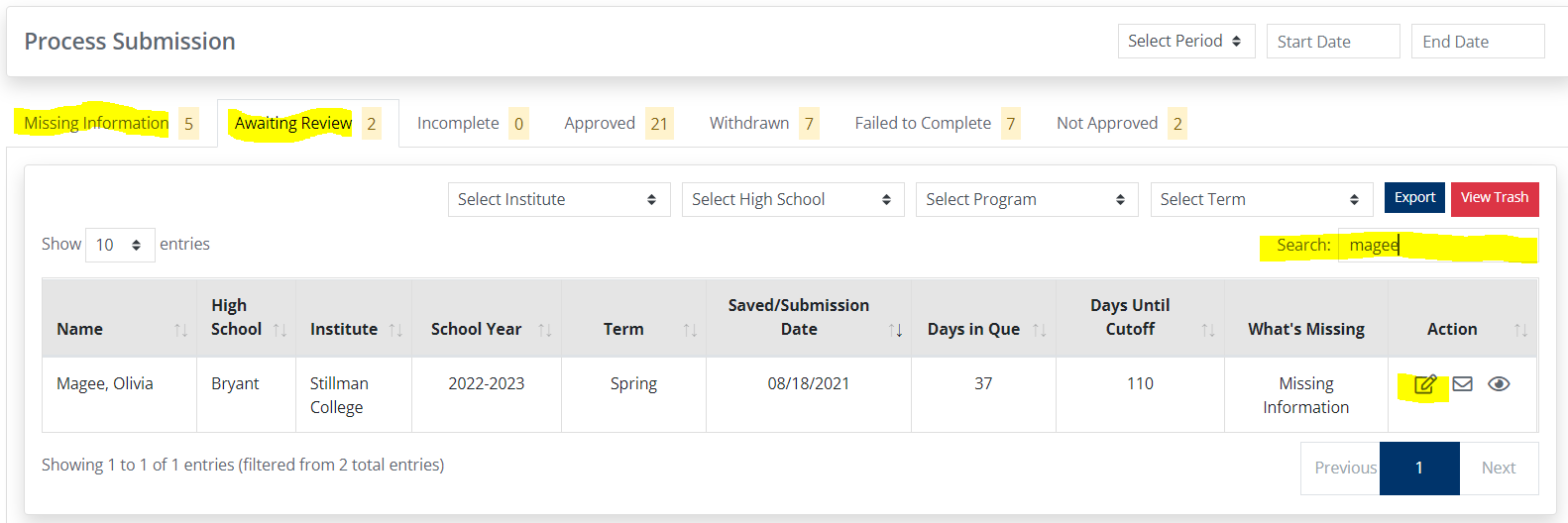Click the envelope email icon in Action column
Image resolution: width=1568 pixels, height=523 pixels.
1462,384
